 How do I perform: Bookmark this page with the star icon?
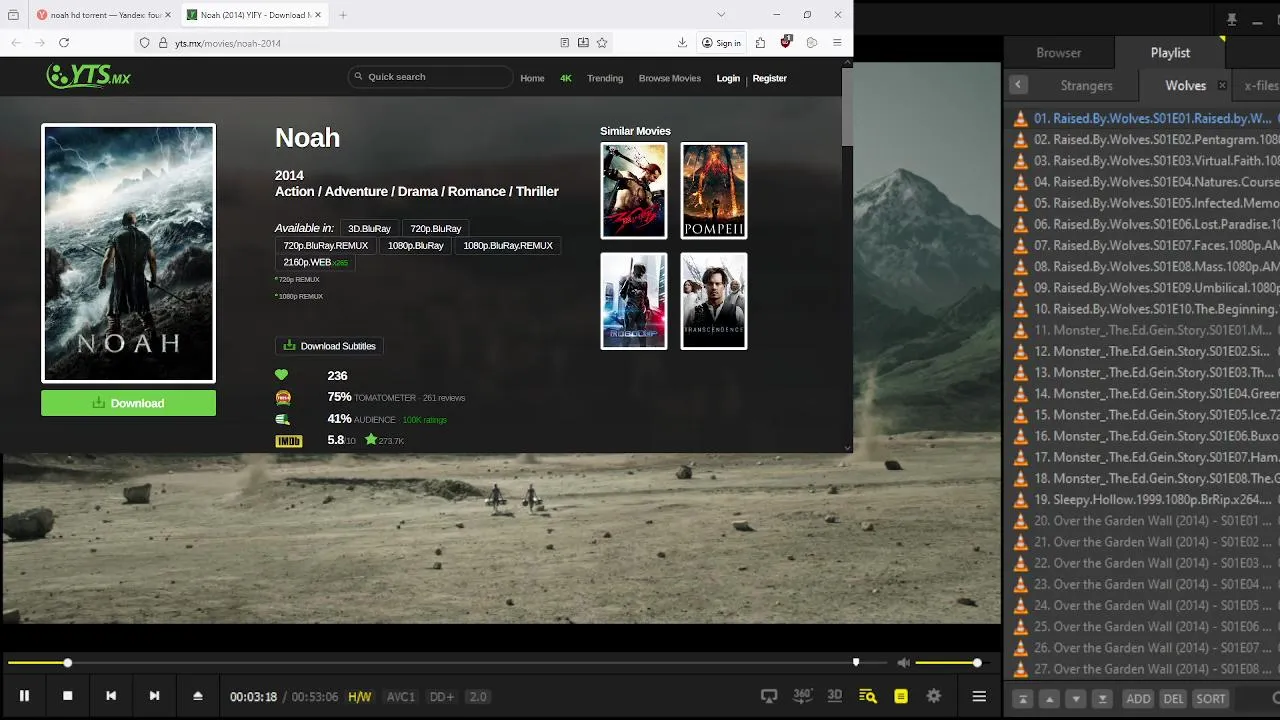602,43
